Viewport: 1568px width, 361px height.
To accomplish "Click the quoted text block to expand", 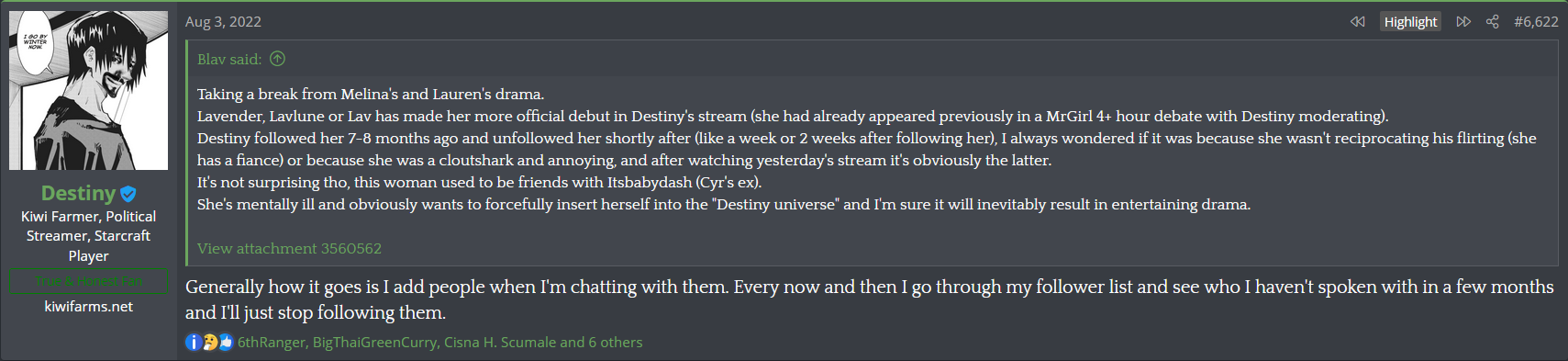I will [x=868, y=149].
